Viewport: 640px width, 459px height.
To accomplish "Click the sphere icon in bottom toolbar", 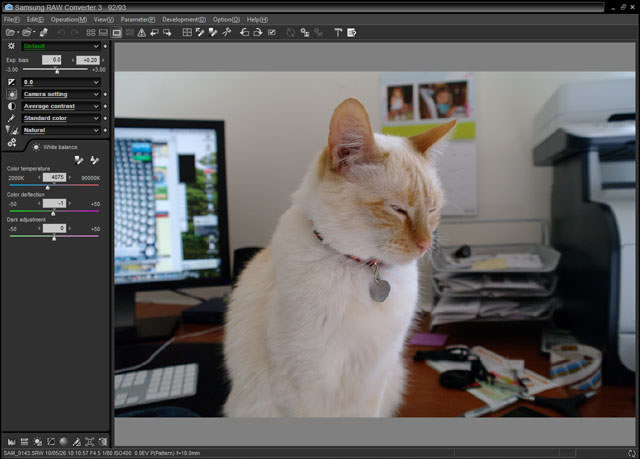I will (63, 441).
